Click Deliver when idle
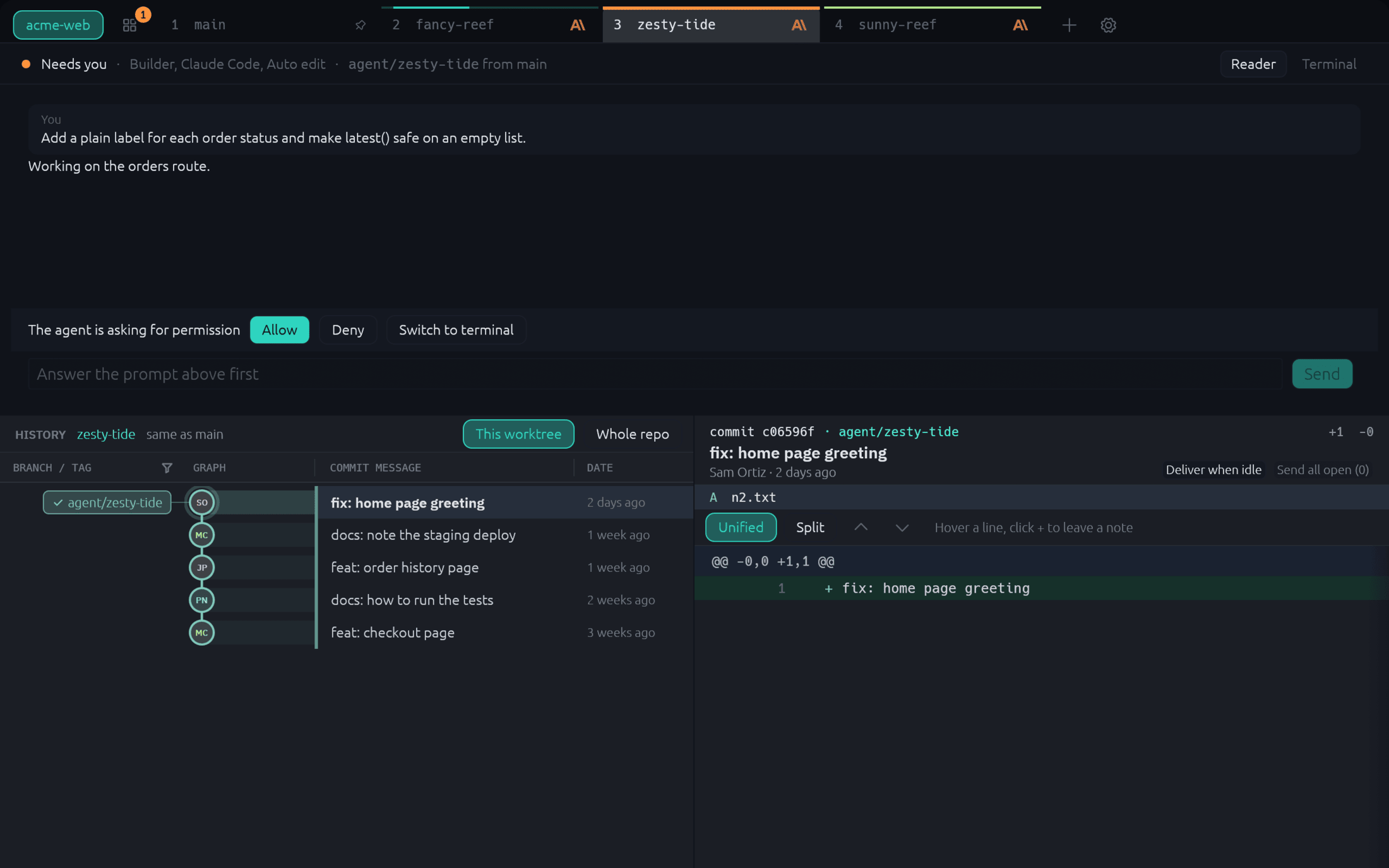Image resolution: width=1389 pixels, height=868 pixels. point(1213,470)
